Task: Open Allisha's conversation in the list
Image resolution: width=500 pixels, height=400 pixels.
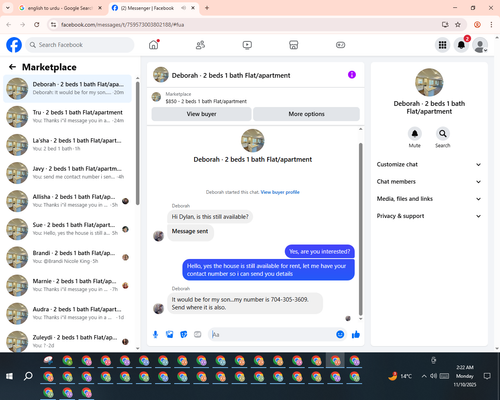Action: (x=67, y=201)
